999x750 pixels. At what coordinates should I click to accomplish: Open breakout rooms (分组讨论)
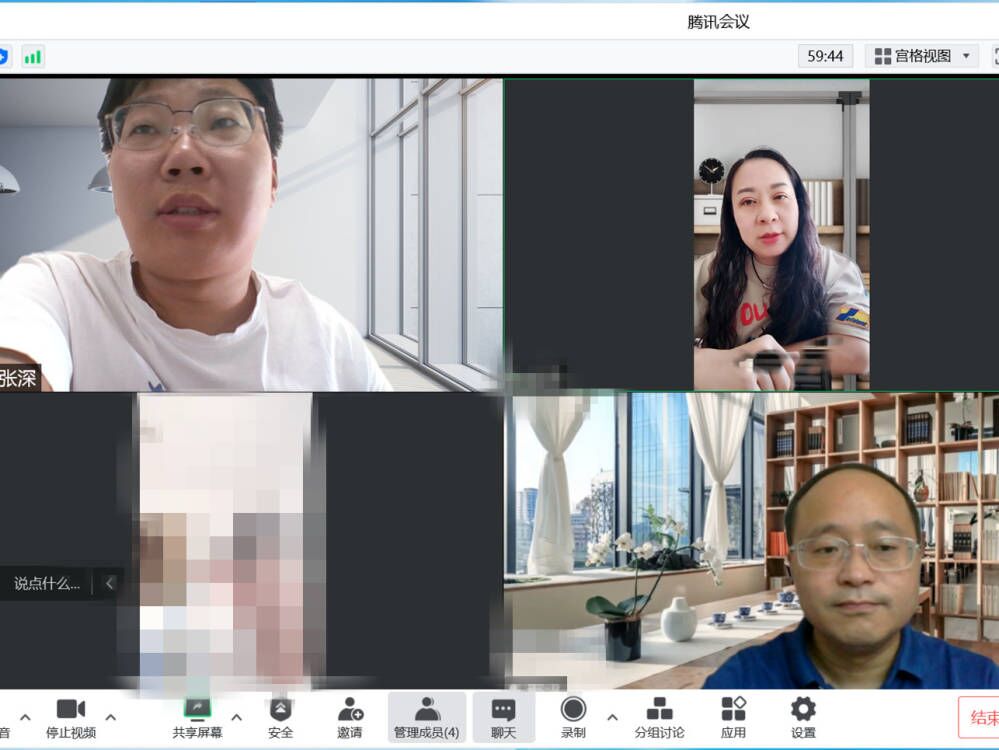(x=659, y=716)
